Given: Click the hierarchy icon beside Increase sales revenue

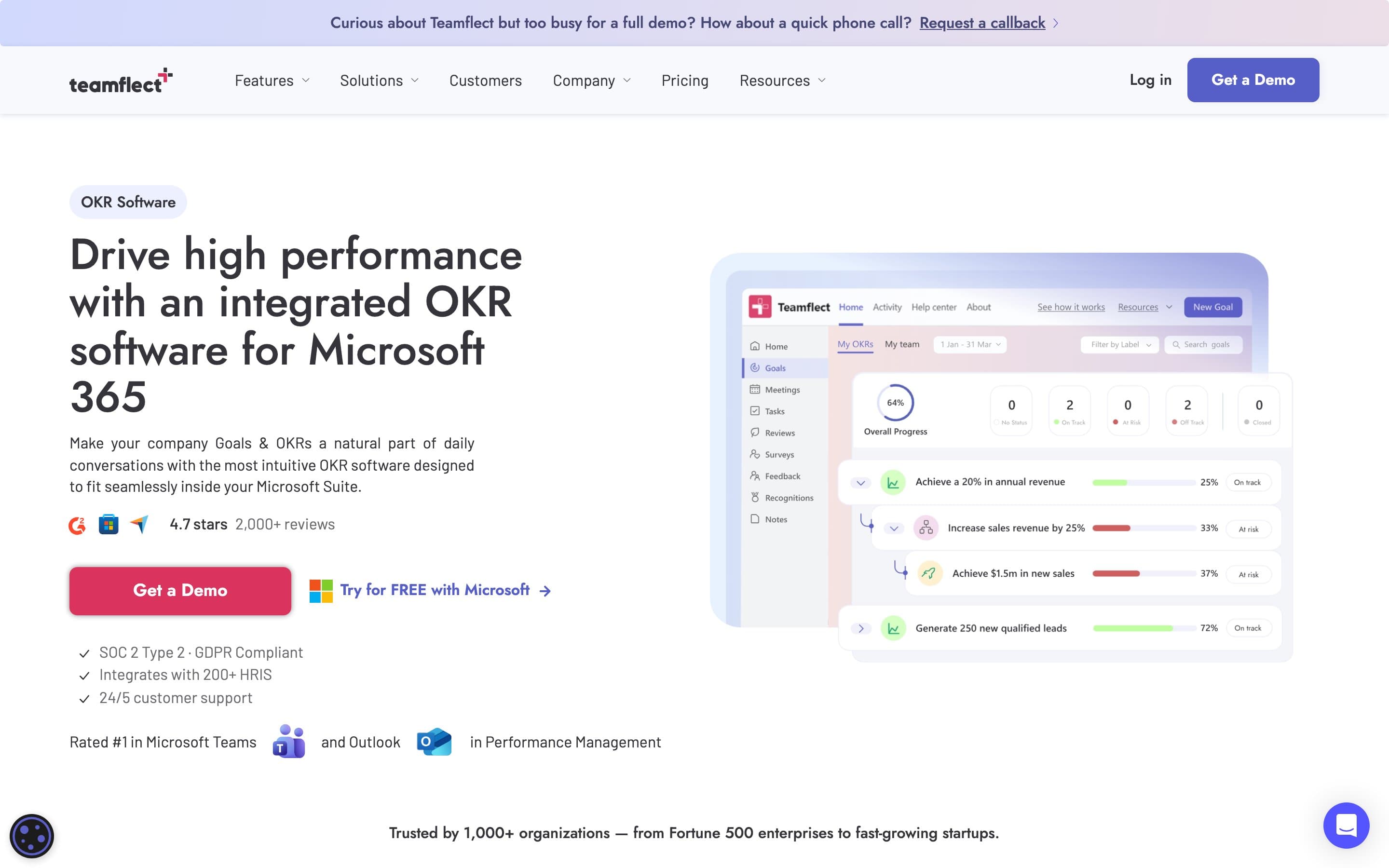Looking at the screenshot, I should [x=926, y=528].
